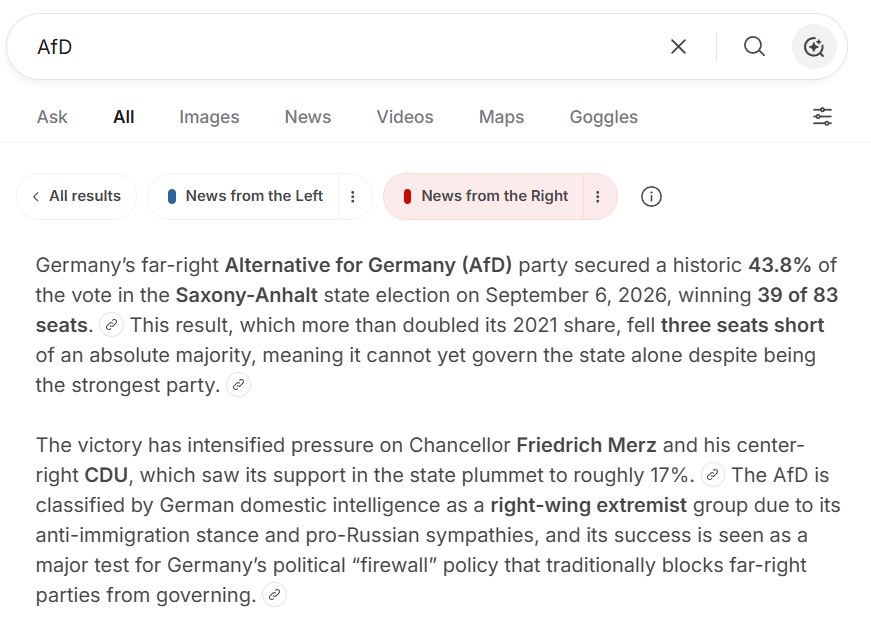The image size is (871, 618).
Task: Open citation link icon after 'parties from governing'
Action: pos(274,595)
